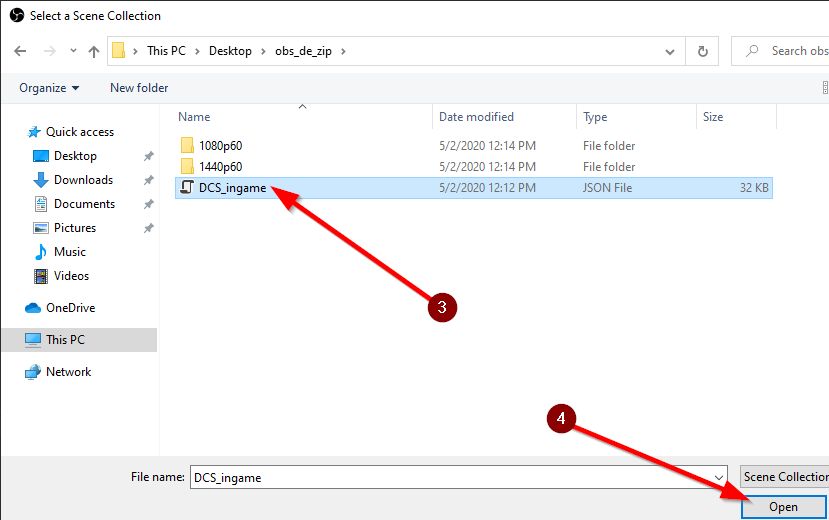
Task: Sort files by Date modified column
Action: pyautogui.click(x=476, y=117)
